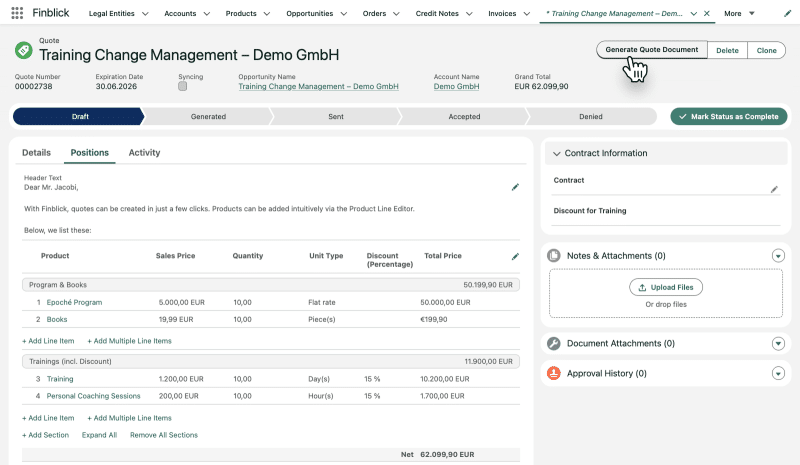Click Generate Quote Document button
Viewport: 800px width, 465px height.
[x=651, y=49]
